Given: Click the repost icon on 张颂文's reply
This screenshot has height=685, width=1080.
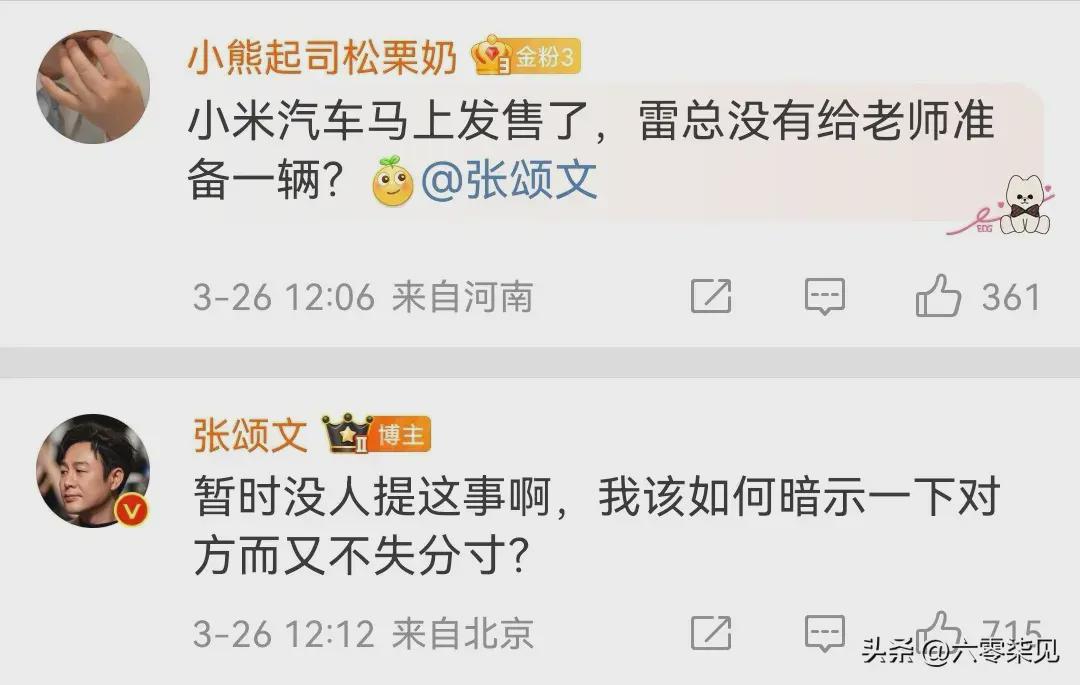Looking at the screenshot, I should click(711, 633).
